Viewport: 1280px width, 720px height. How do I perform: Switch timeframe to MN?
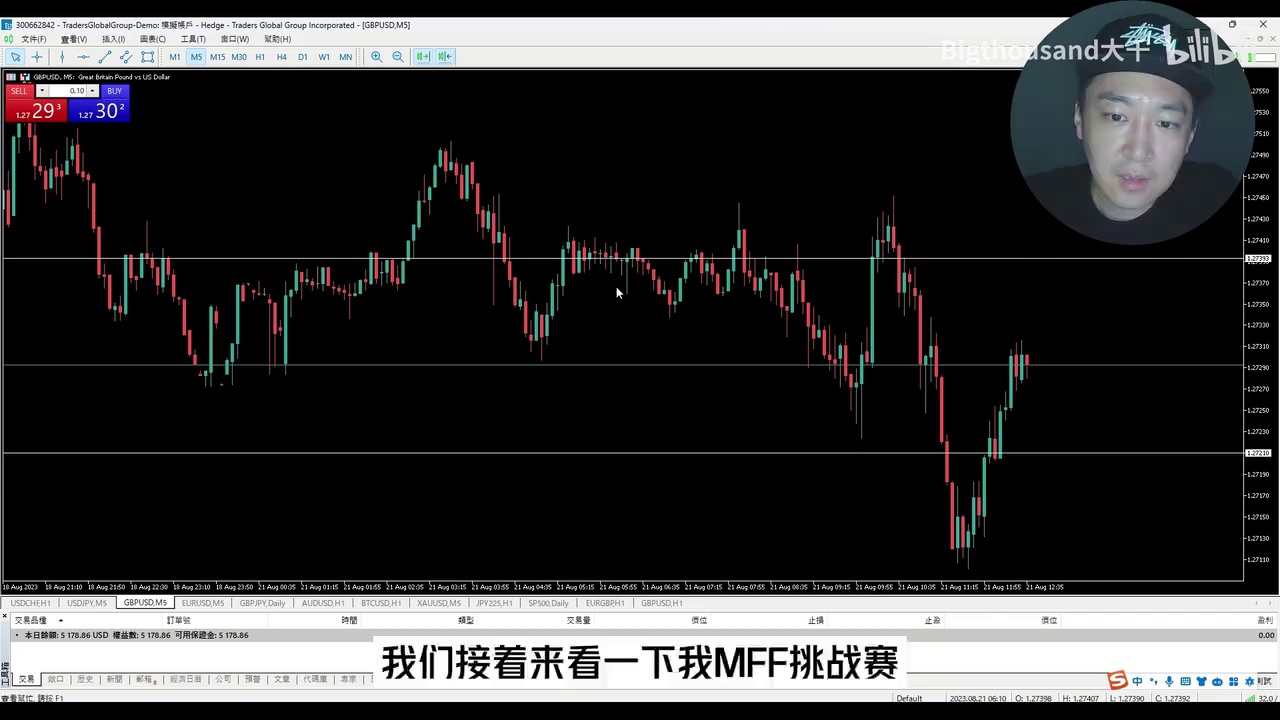point(345,57)
